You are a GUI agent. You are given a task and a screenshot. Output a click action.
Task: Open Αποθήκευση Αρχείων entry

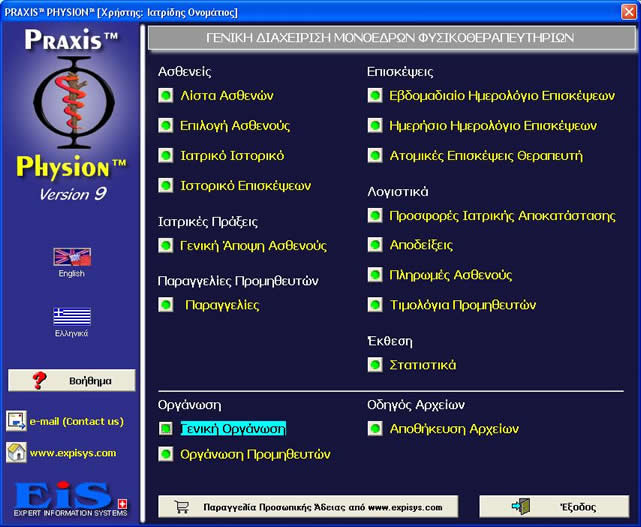point(454,428)
